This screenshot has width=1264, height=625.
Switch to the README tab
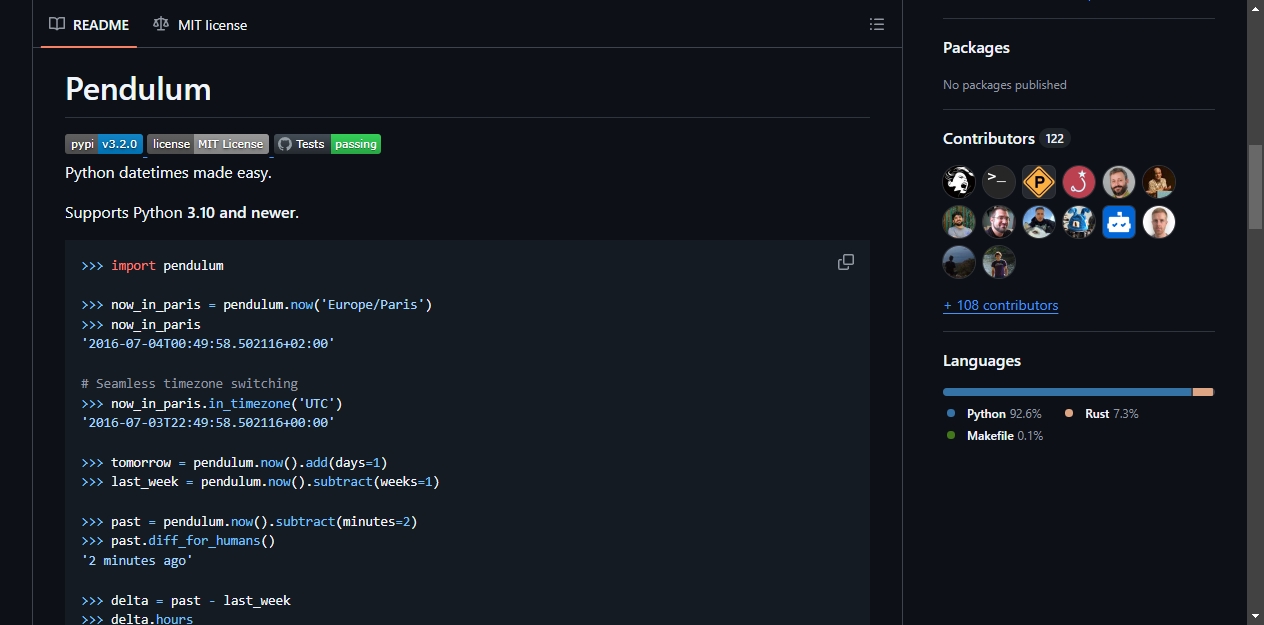[90, 24]
